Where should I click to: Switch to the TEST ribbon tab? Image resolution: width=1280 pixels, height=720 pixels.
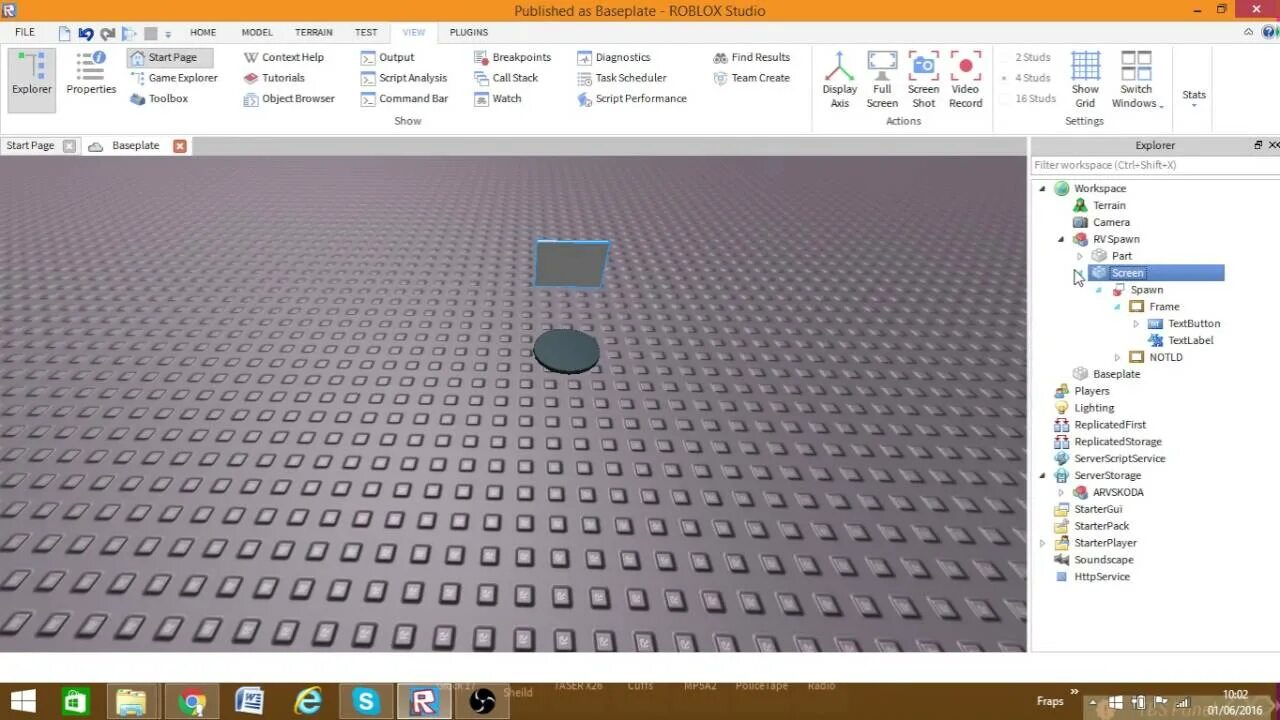[x=366, y=32]
